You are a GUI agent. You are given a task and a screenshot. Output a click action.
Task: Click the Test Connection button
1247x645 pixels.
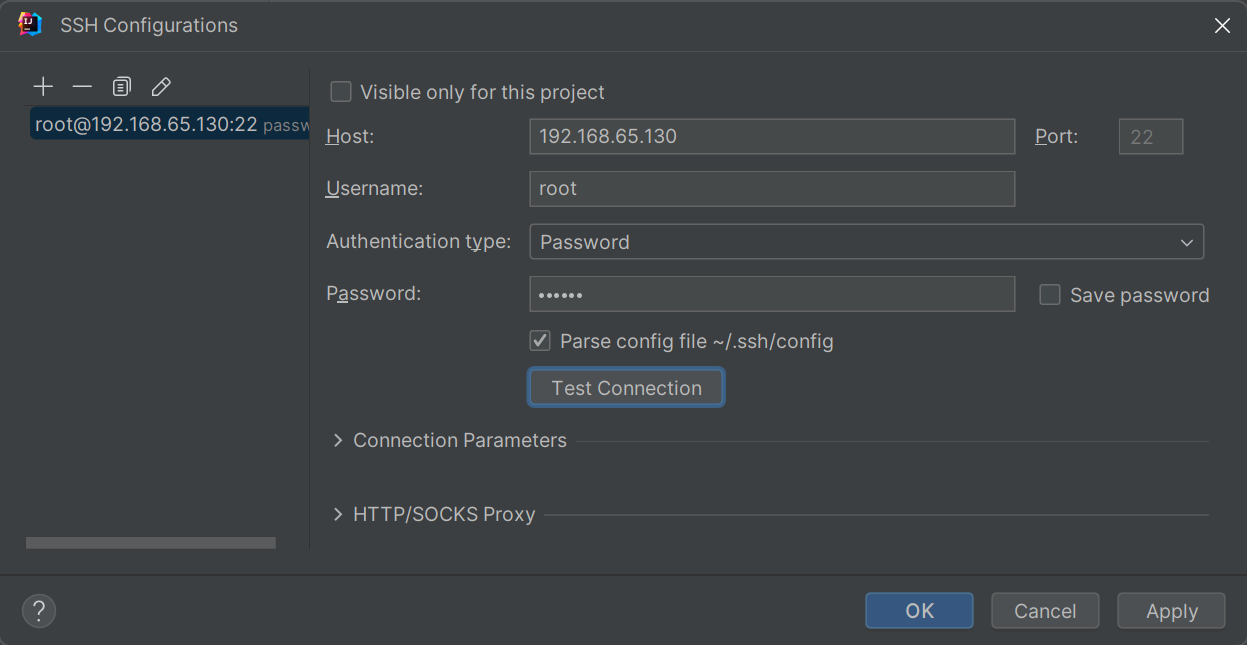tap(626, 388)
